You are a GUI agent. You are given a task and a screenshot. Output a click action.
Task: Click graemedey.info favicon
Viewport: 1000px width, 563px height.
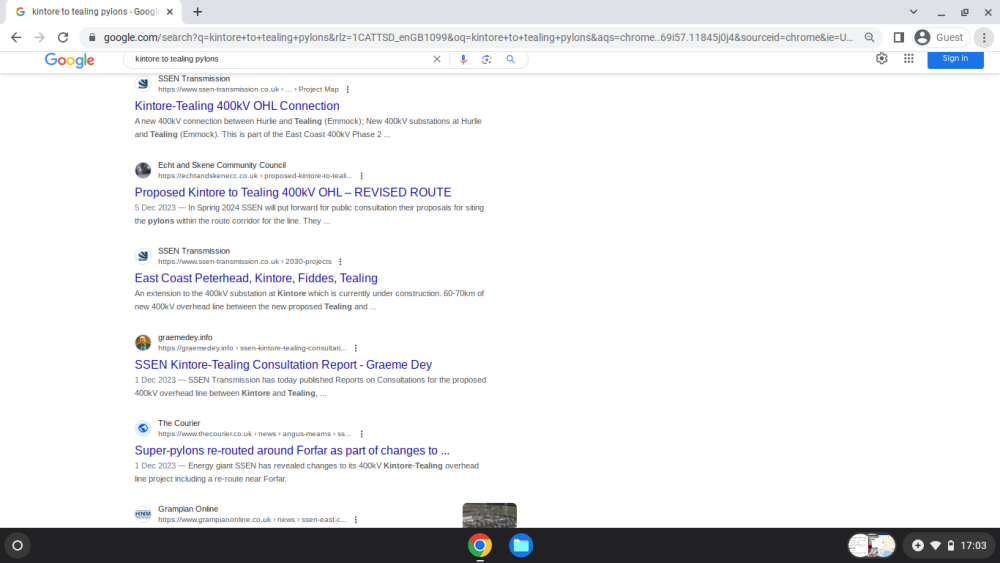143,342
